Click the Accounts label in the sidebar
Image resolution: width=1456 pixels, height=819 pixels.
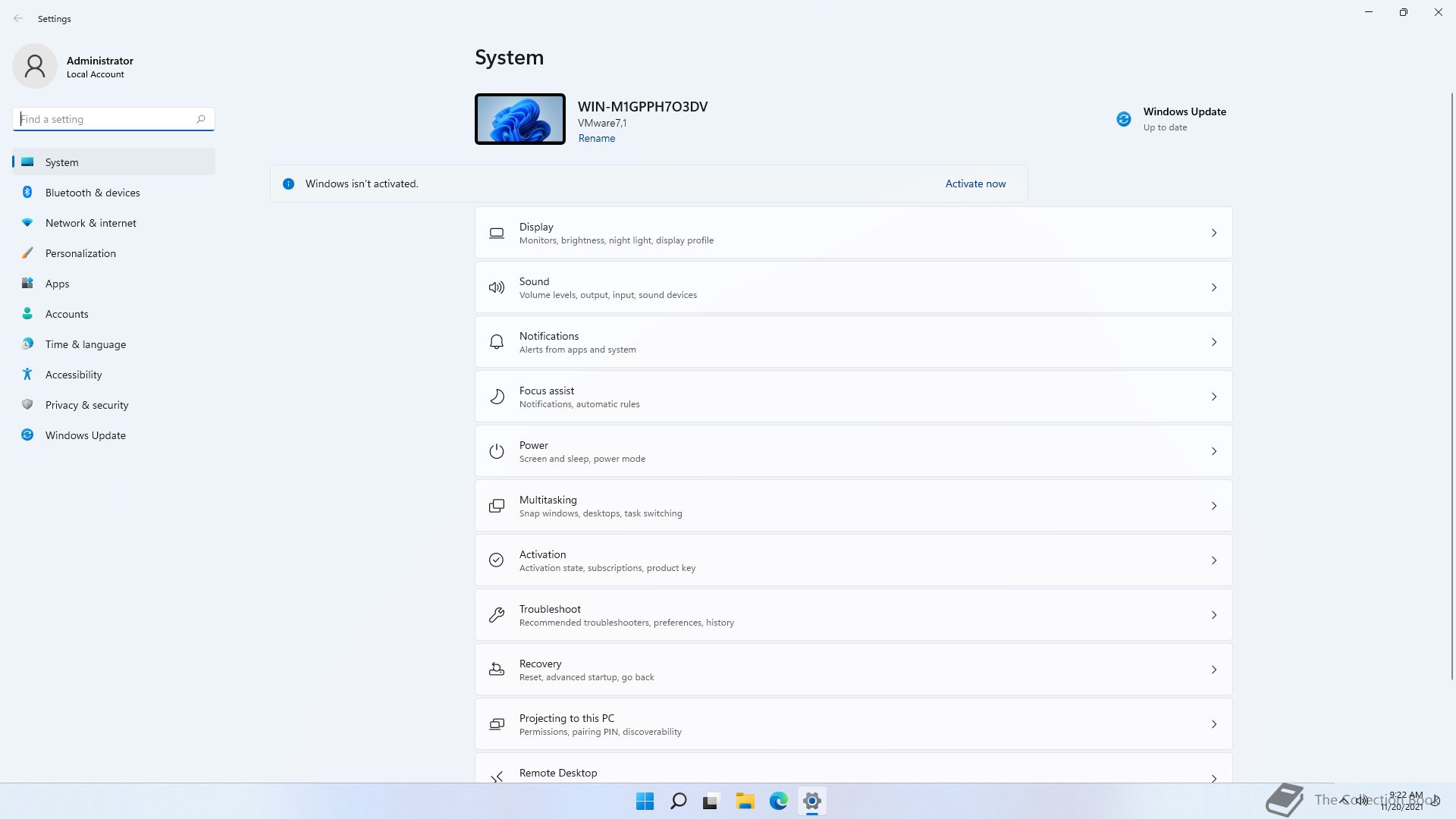coord(67,314)
